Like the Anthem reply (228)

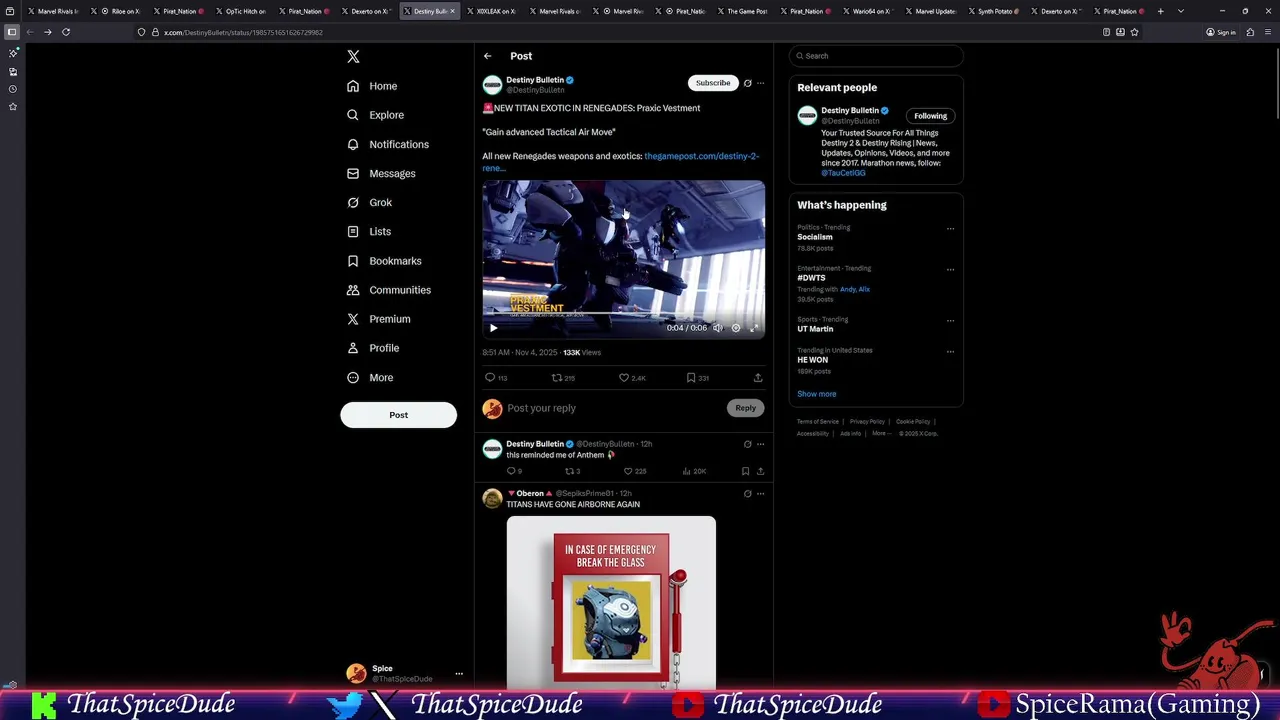click(634, 471)
